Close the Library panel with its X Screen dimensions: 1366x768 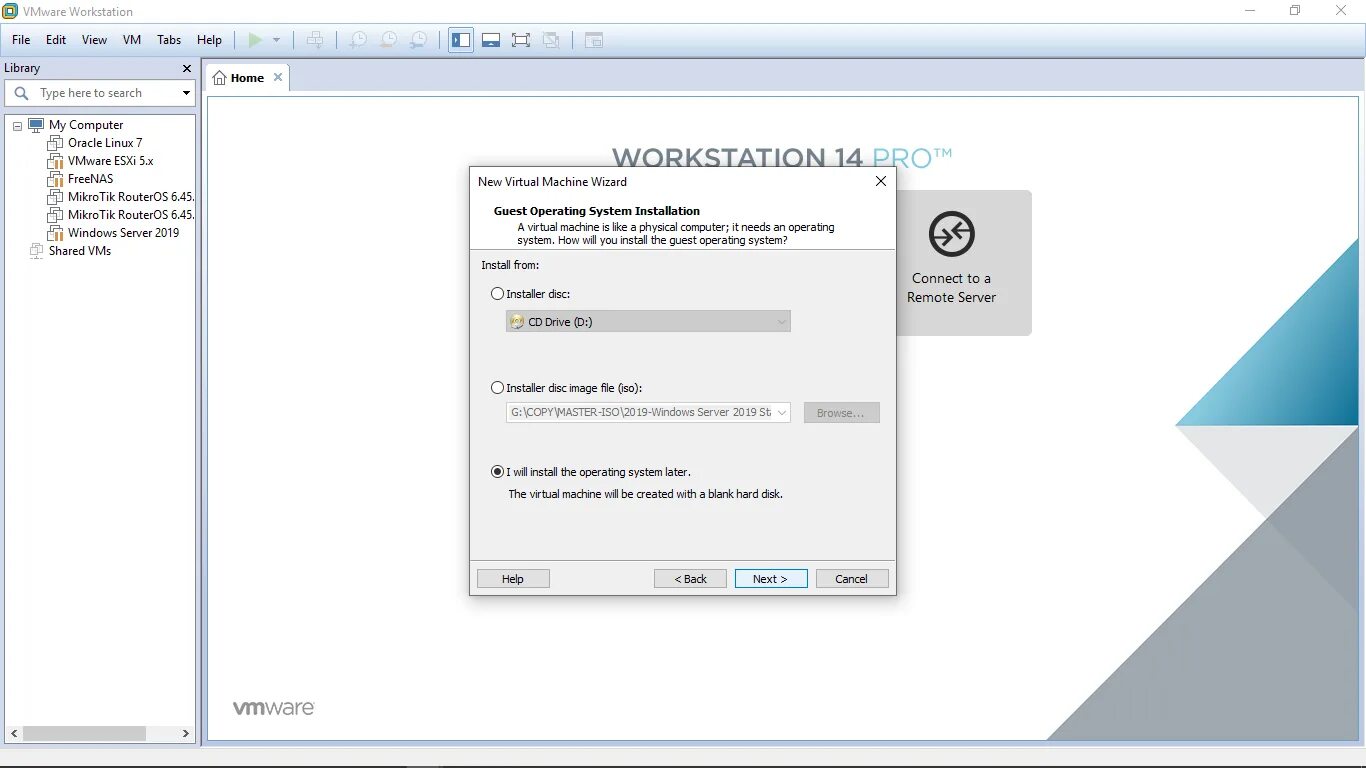[x=186, y=68]
